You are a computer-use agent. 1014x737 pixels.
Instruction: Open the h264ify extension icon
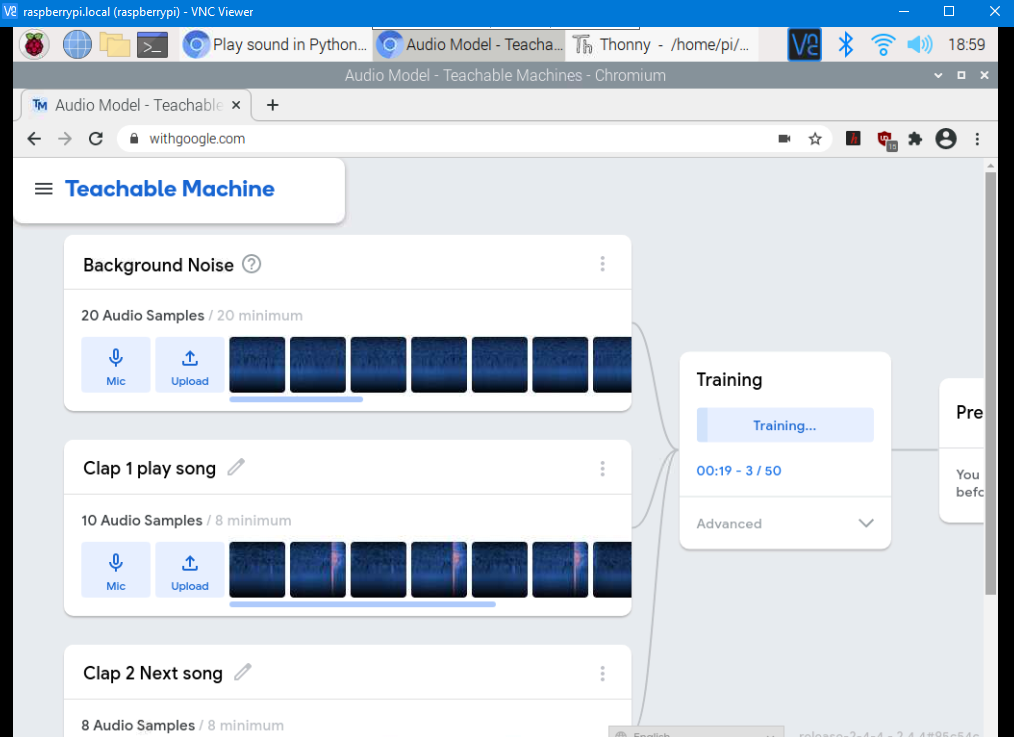pyautogui.click(x=853, y=138)
